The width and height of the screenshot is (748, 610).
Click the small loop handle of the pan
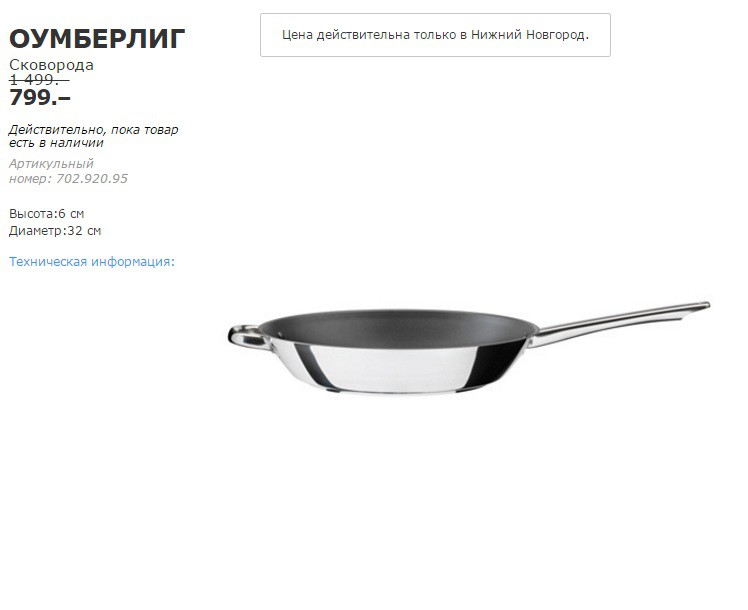point(248,336)
